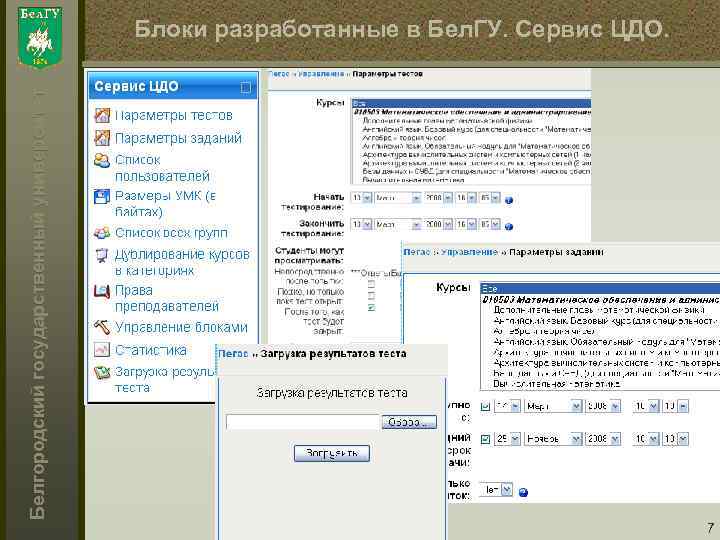
Task: Open the Параметры заданий link
Action: tap(178, 138)
